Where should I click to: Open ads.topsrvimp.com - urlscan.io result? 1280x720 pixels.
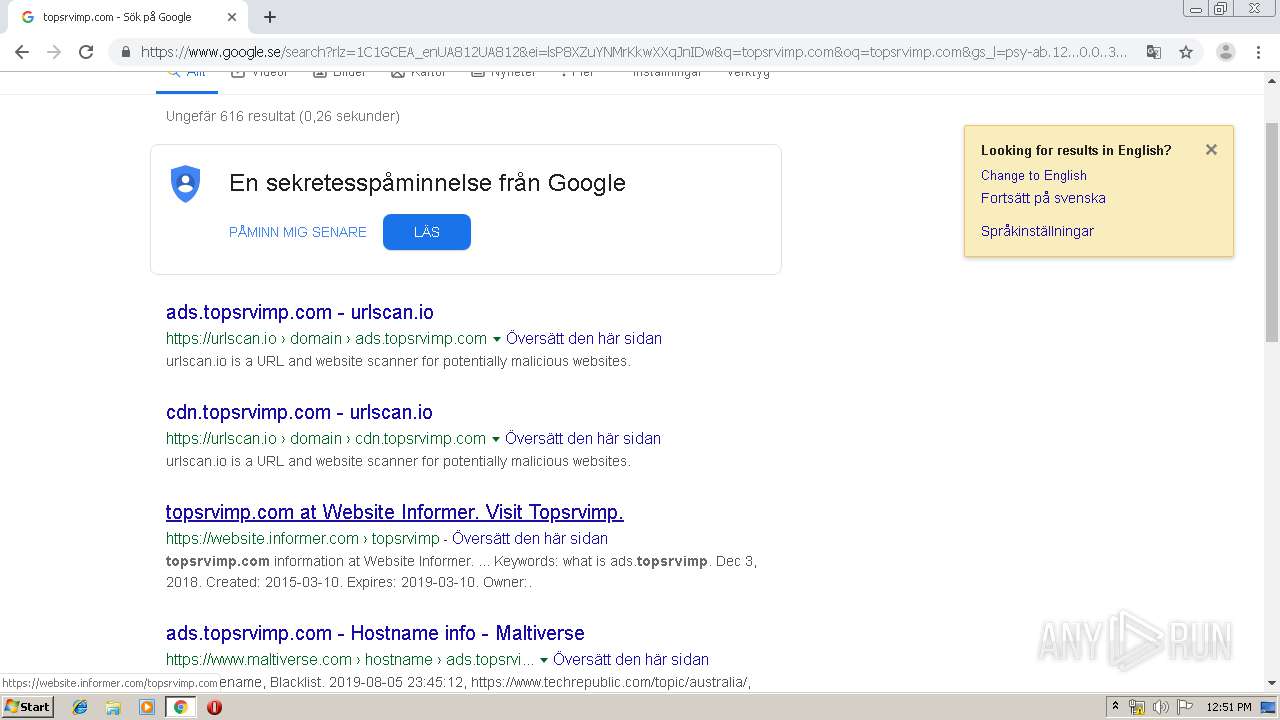[300, 312]
